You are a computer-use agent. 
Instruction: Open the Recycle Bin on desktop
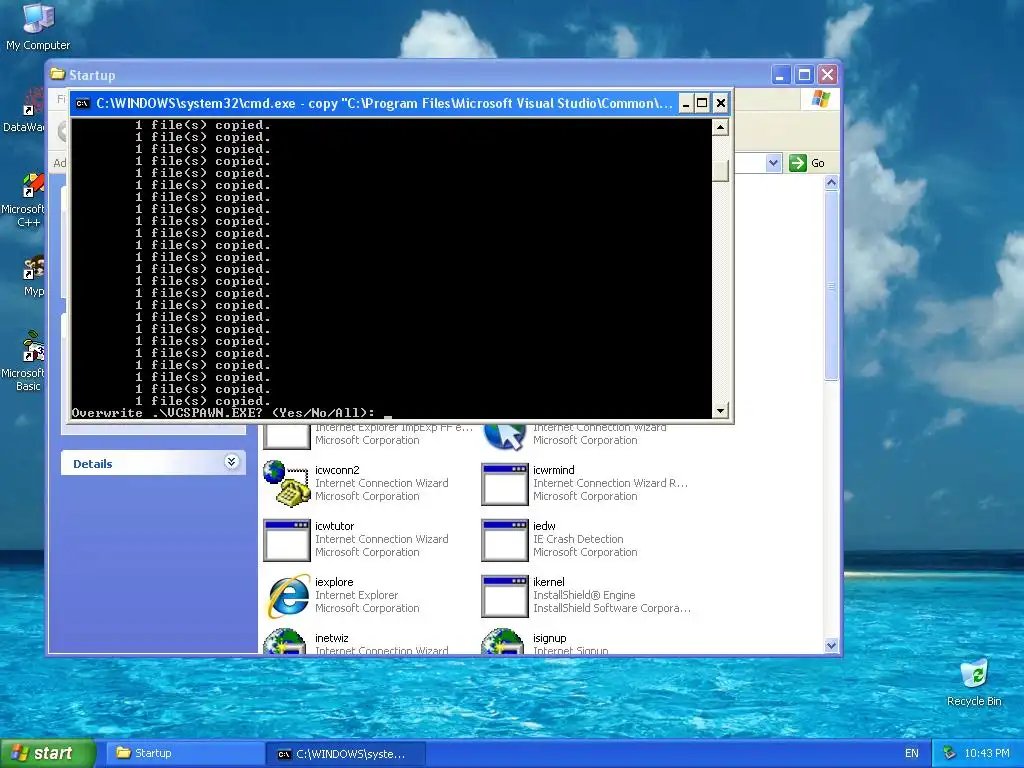pos(974,682)
